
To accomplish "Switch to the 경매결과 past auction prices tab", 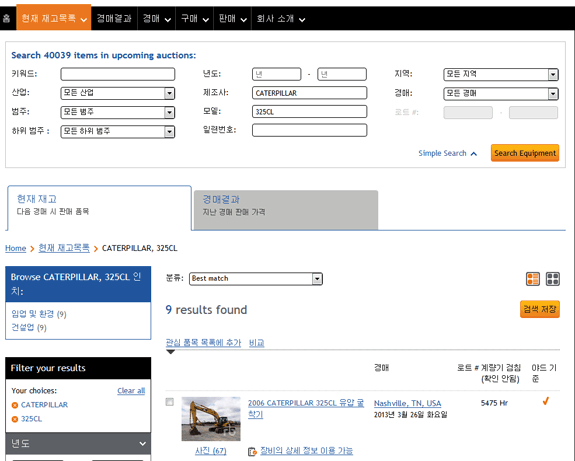I will [286, 210].
